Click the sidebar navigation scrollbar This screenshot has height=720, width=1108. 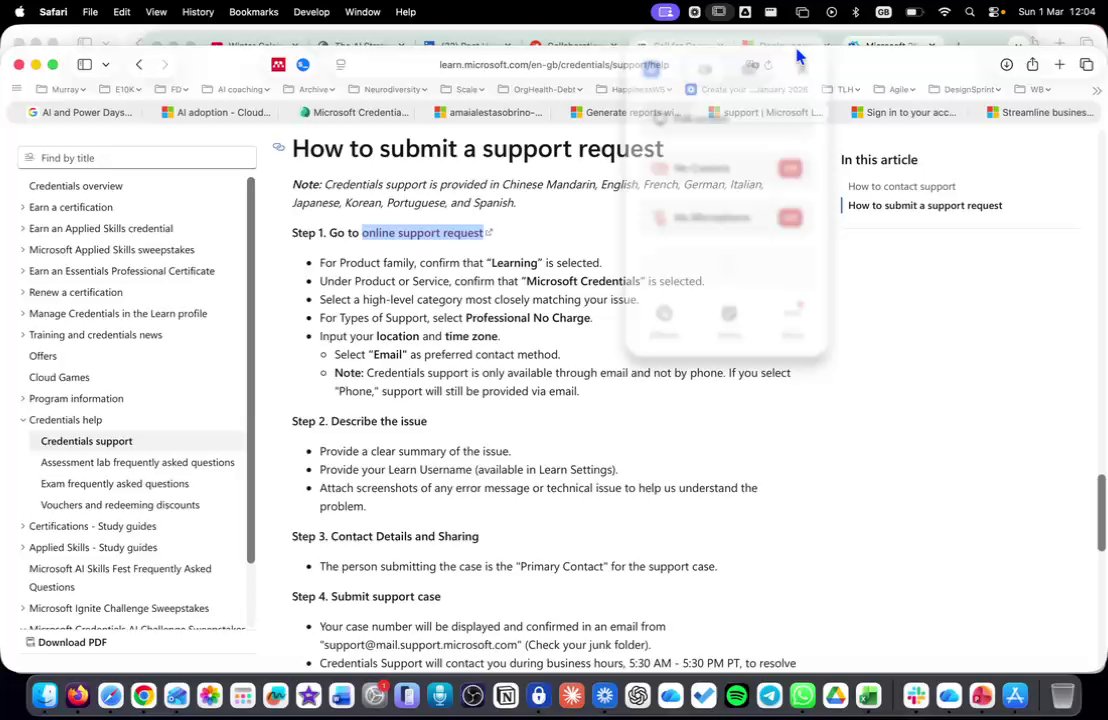tap(251, 370)
